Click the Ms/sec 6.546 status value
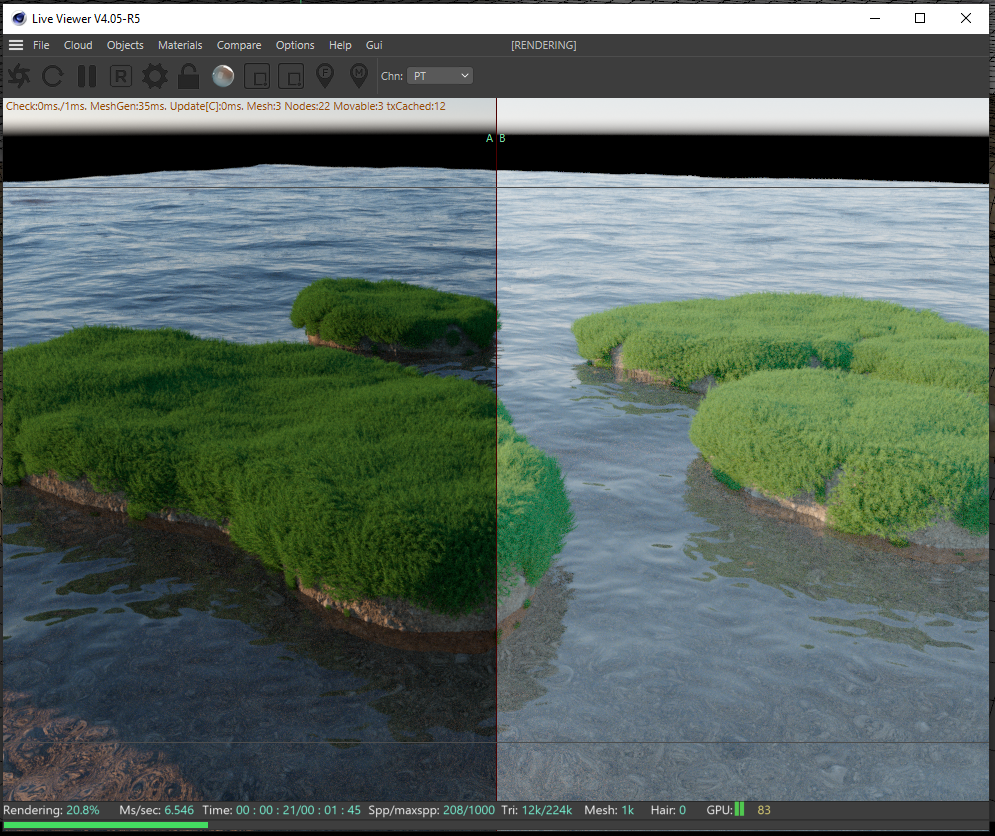The width and height of the screenshot is (995, 836). pos(157,810)
